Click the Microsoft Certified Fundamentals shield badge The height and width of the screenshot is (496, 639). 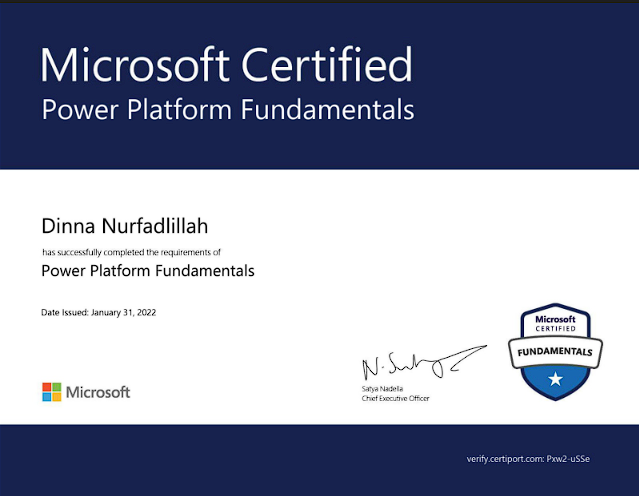click(x=555, y=352)
